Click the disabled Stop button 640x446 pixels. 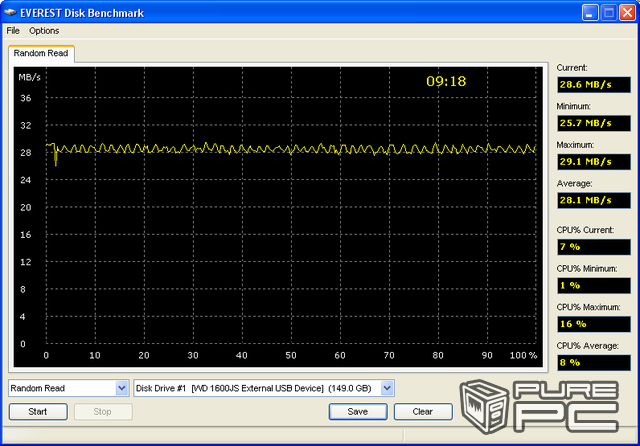tap(103, 411)
